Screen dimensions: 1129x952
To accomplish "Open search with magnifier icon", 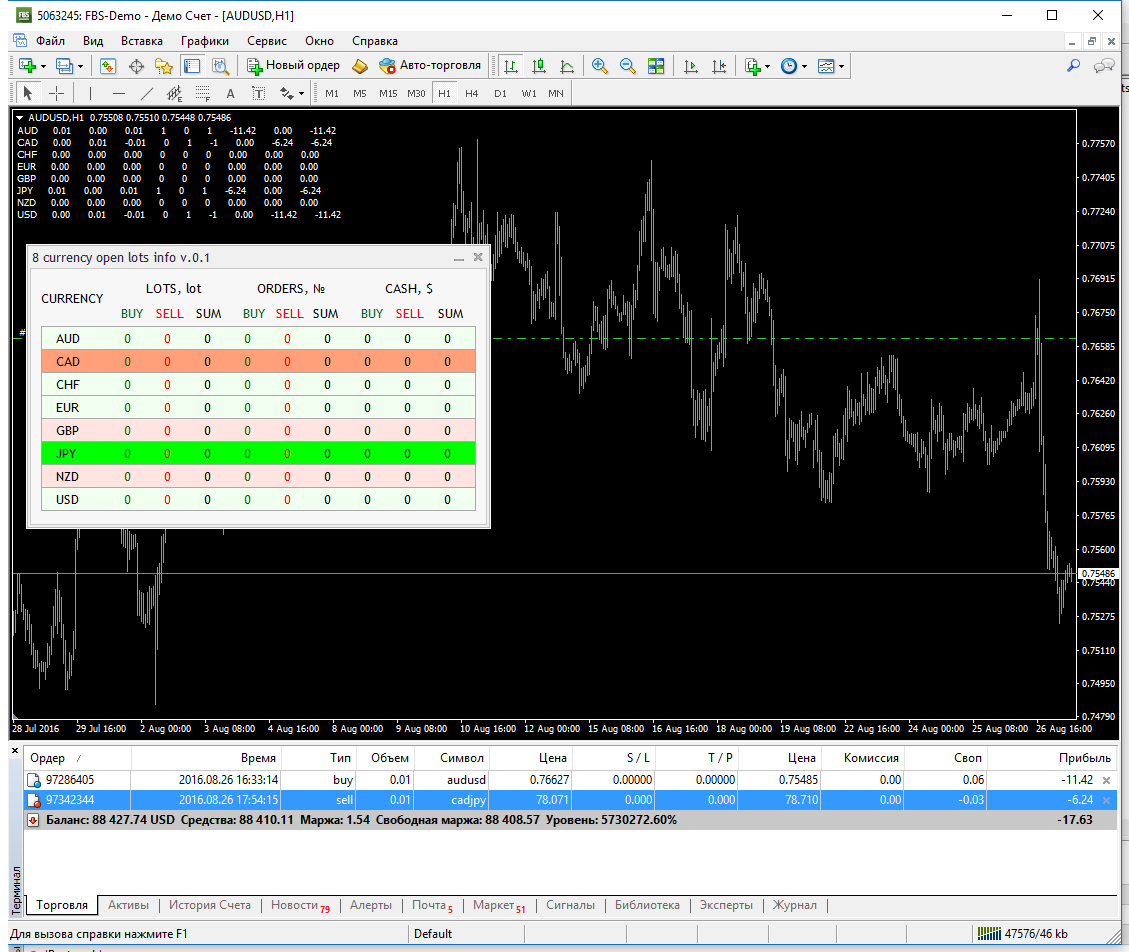I will click(x=1074, y=66).
